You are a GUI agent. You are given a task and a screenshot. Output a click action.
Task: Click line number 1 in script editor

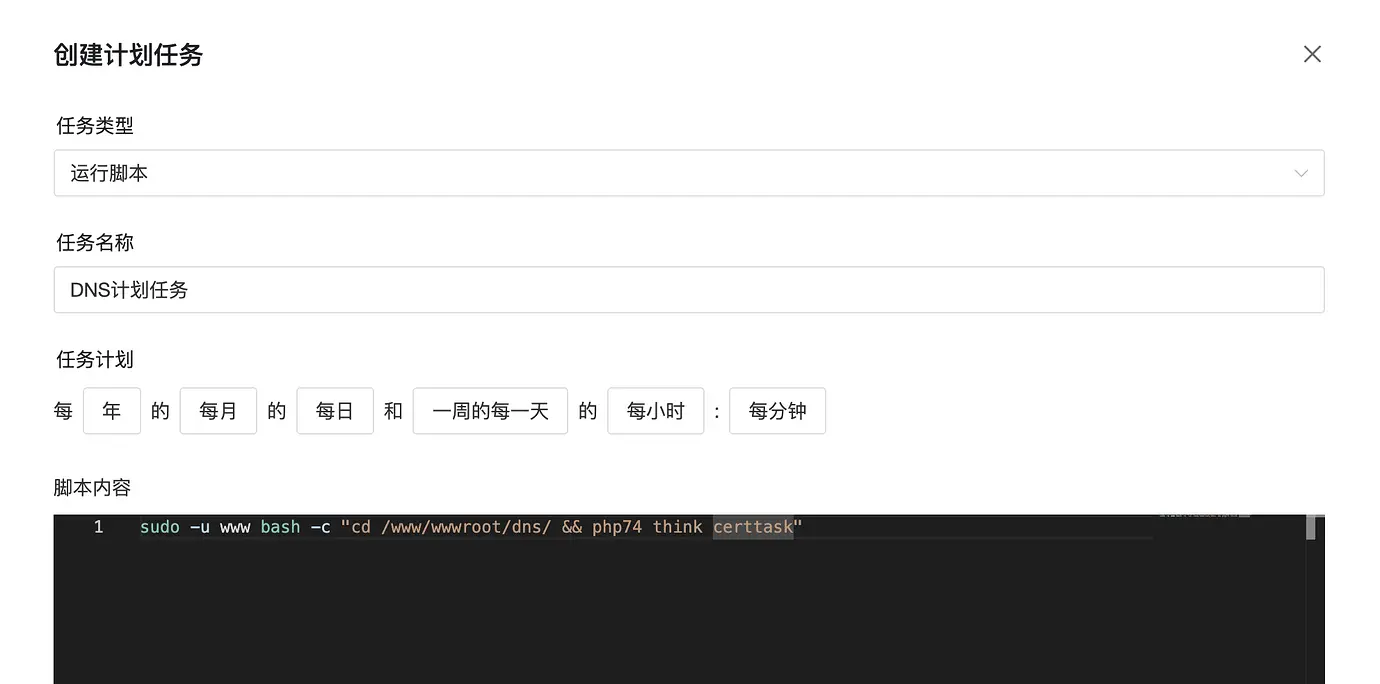pos(98,527)
